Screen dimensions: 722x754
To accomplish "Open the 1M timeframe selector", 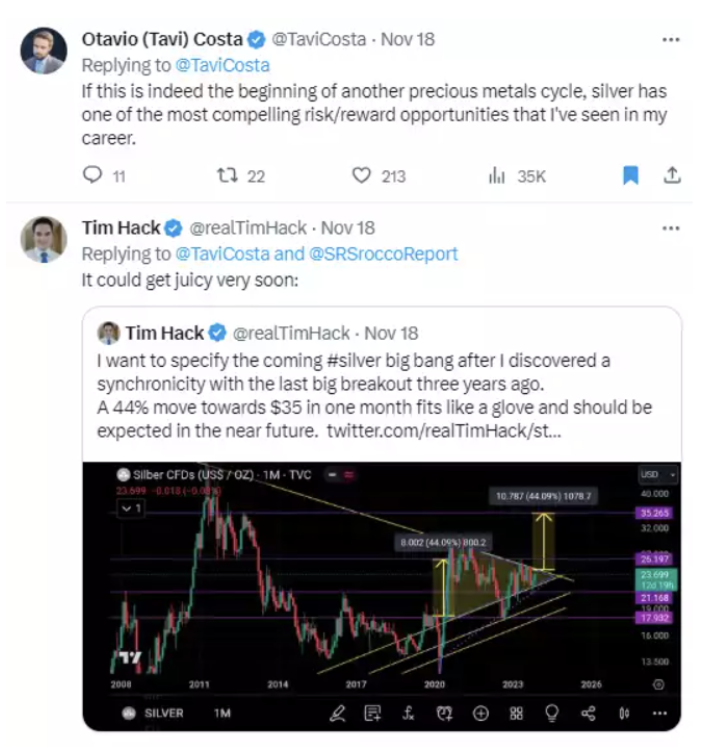I will pos(221,713).
